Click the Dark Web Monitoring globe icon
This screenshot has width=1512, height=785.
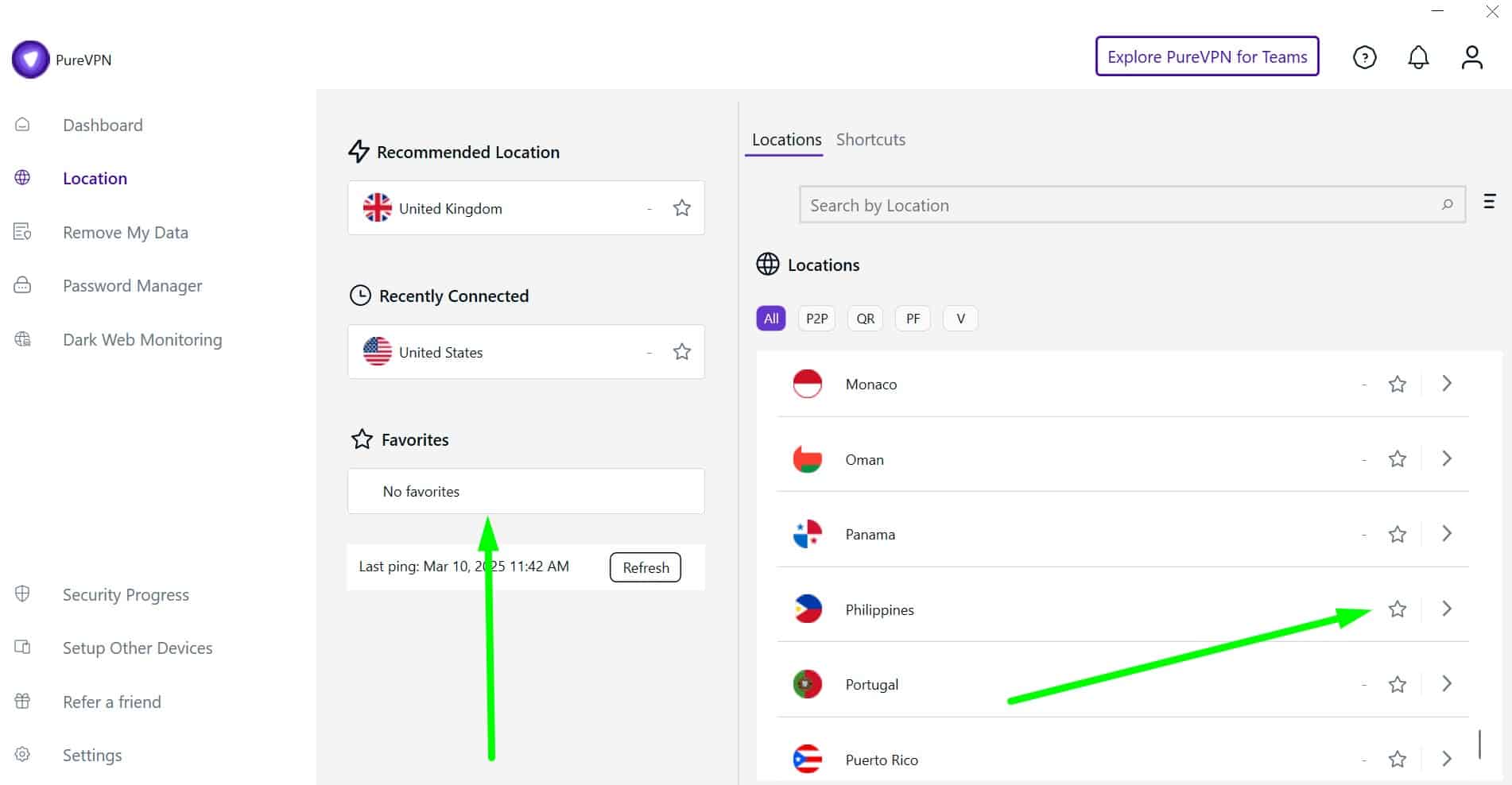pos(22,339)
